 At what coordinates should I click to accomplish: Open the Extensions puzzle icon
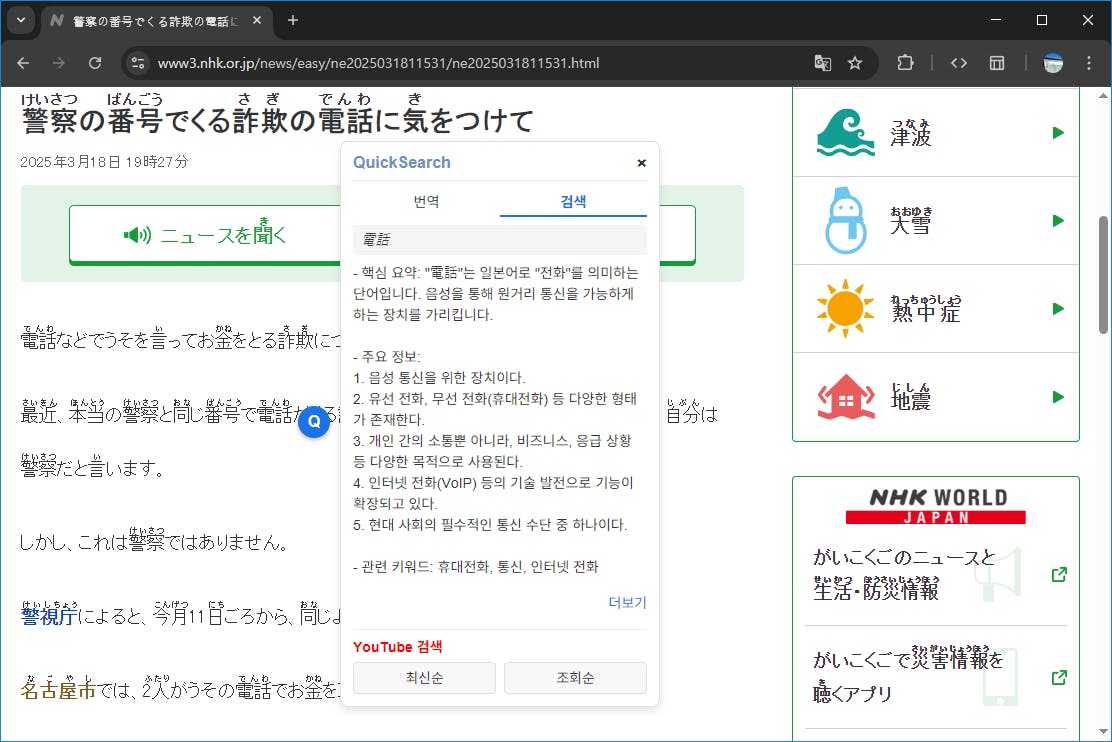905,63
